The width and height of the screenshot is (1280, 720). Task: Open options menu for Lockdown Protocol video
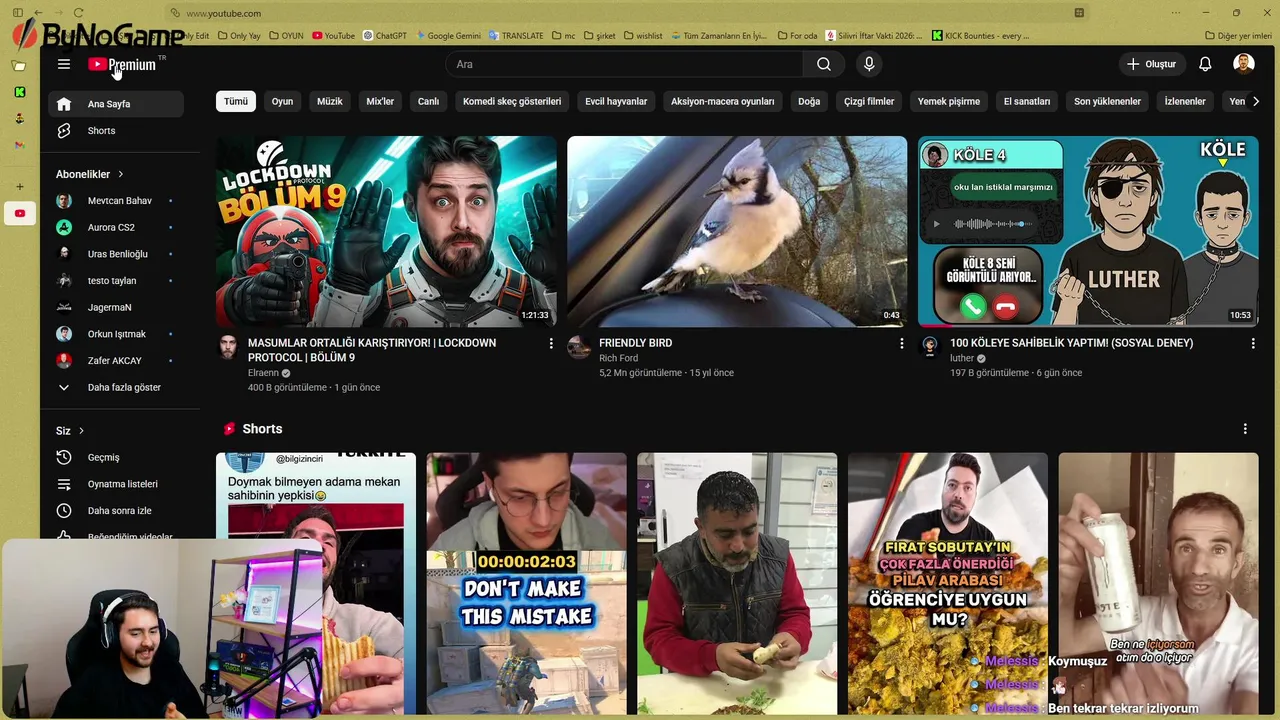550,343
